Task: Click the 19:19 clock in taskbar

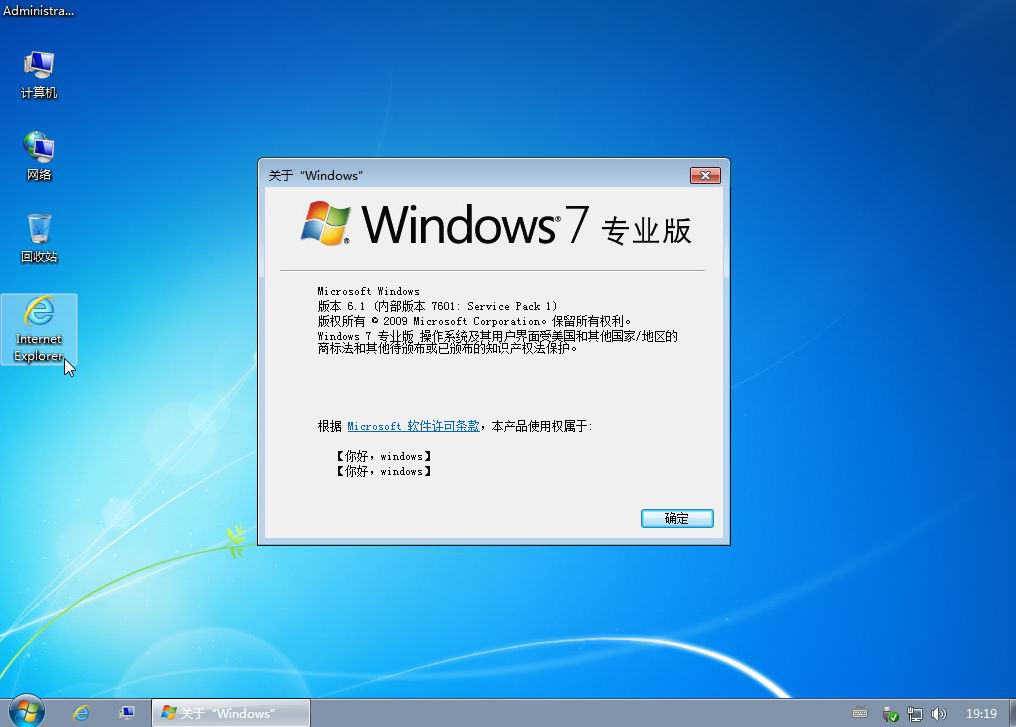Action: [x=981, y=713]
